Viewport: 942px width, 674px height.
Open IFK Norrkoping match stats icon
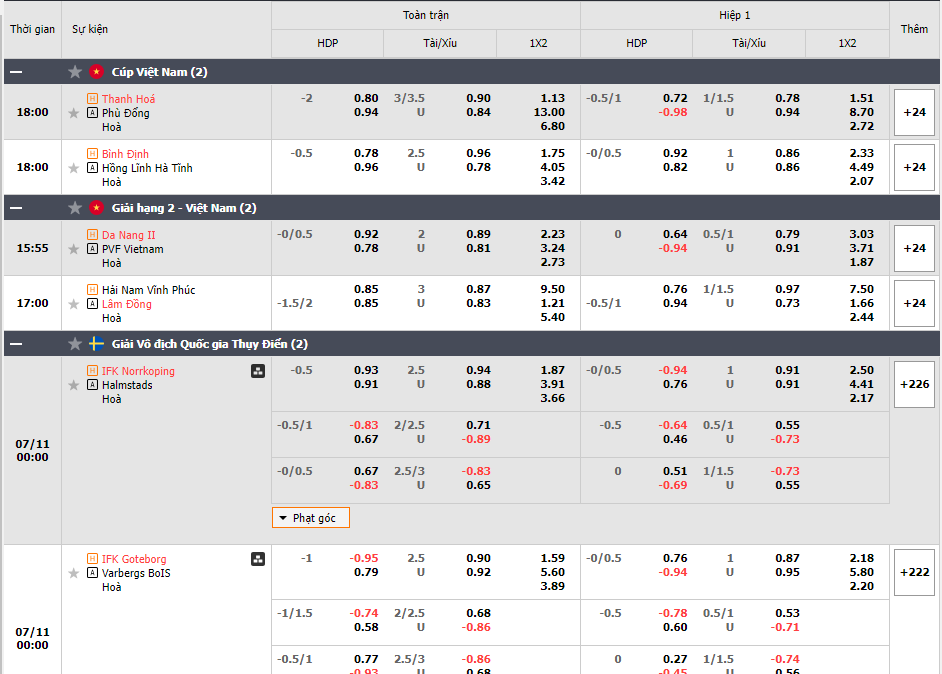click(258, 371)
